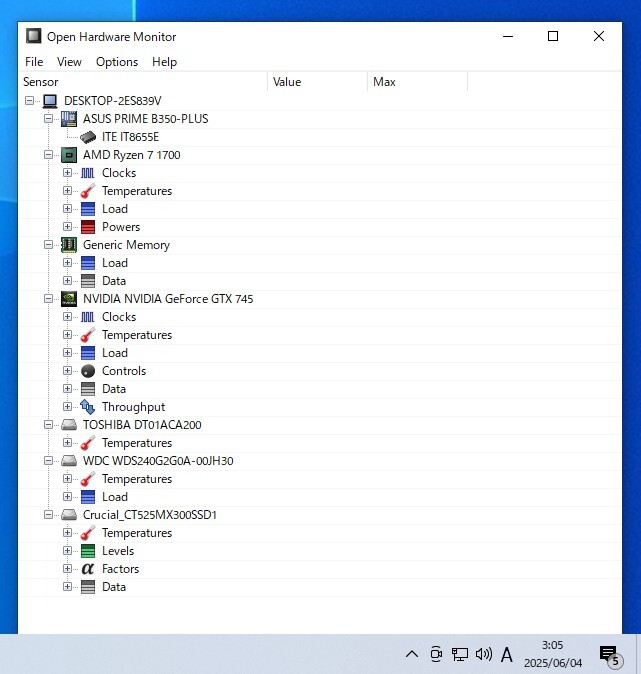
Task: Click the hard drive icon for TOSHIBA DT01ACA200
Action: 69,425
